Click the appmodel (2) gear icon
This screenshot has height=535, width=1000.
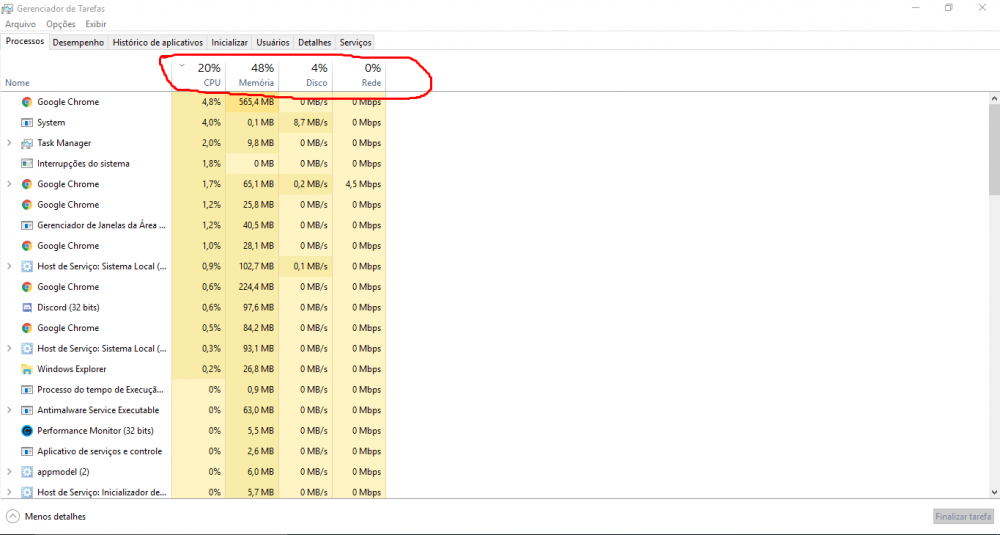click(27, 472)
